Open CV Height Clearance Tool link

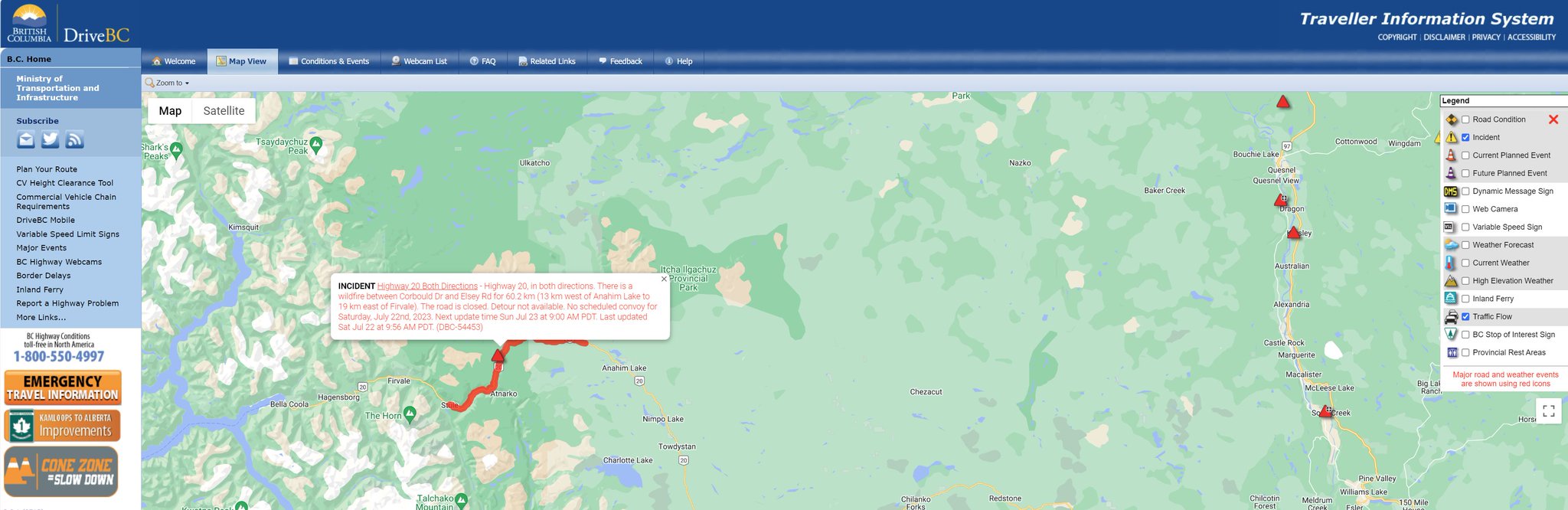point(65,183)
